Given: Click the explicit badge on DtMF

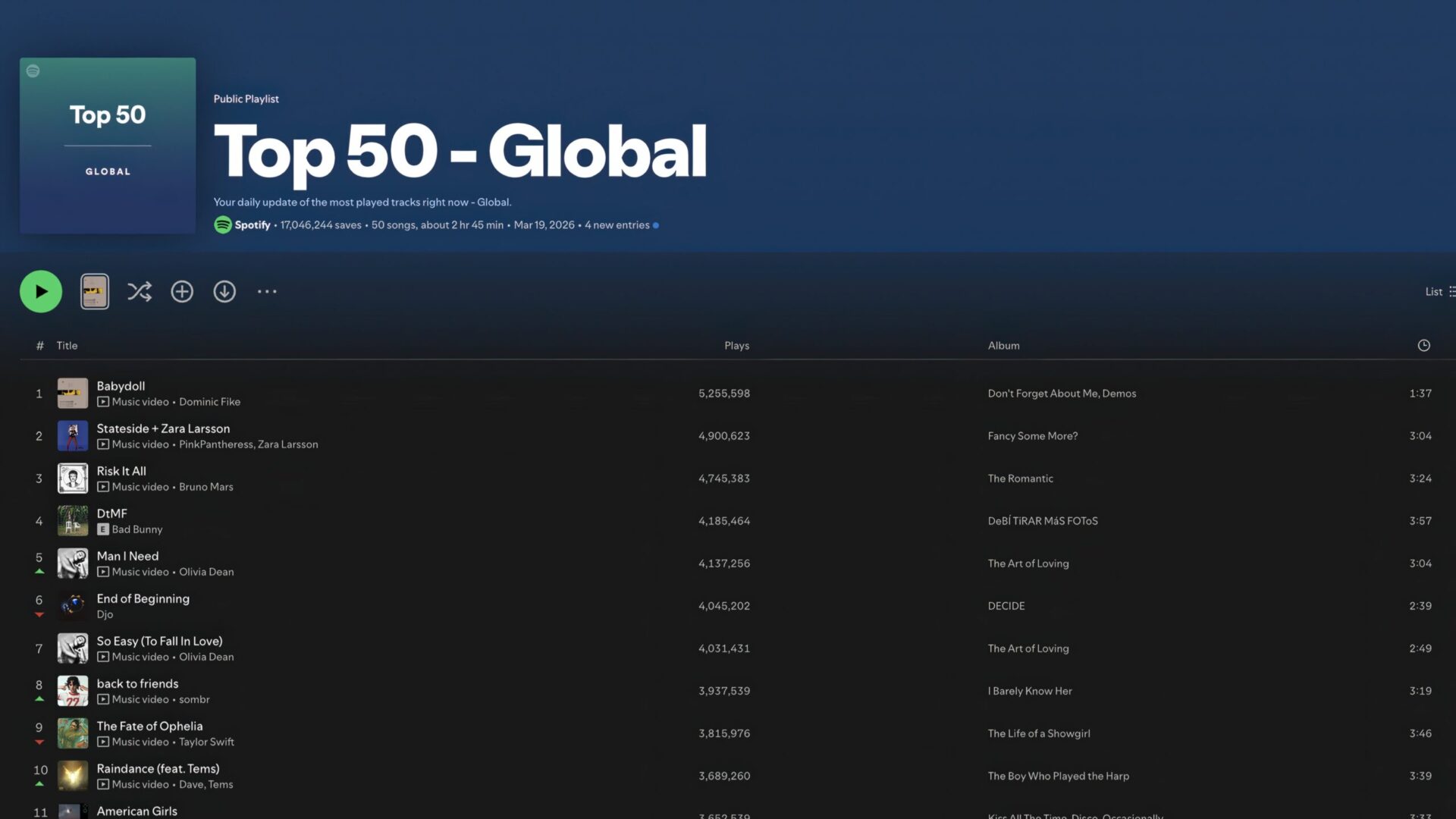Looking at the screenshot, I should 104,529.
